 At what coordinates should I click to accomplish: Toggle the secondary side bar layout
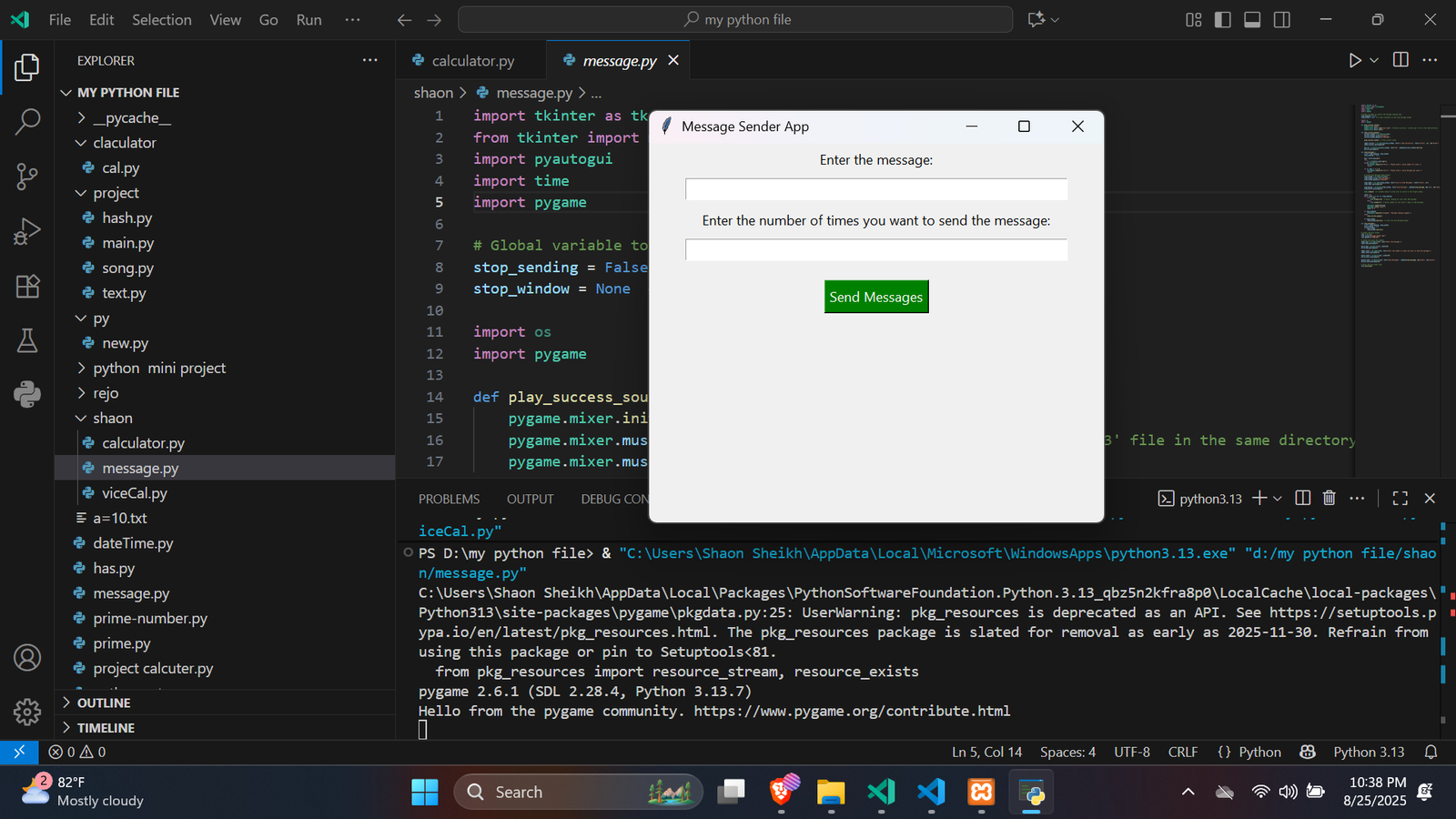point(1282,20)
